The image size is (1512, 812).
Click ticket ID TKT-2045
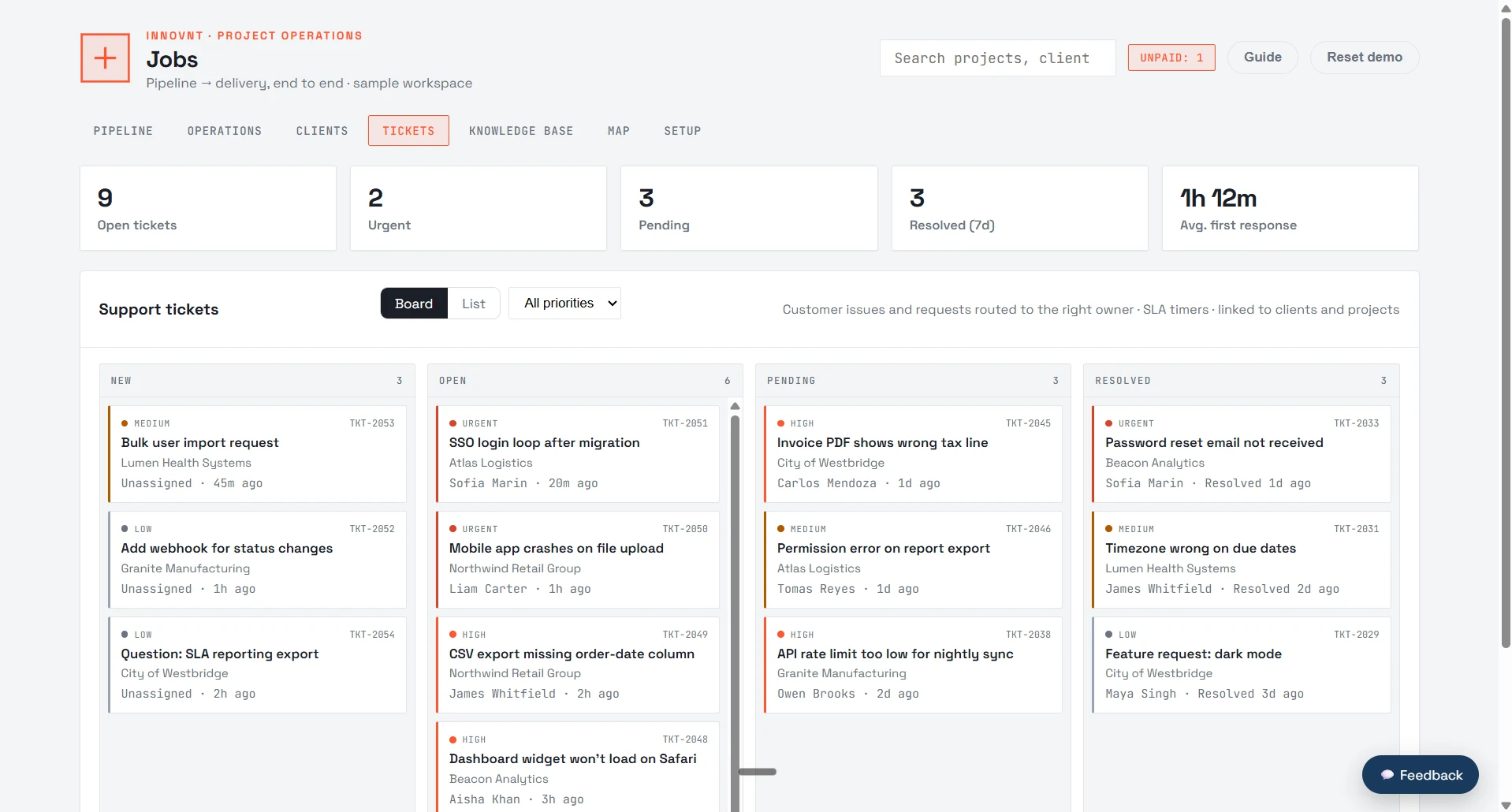point(1028,423)
